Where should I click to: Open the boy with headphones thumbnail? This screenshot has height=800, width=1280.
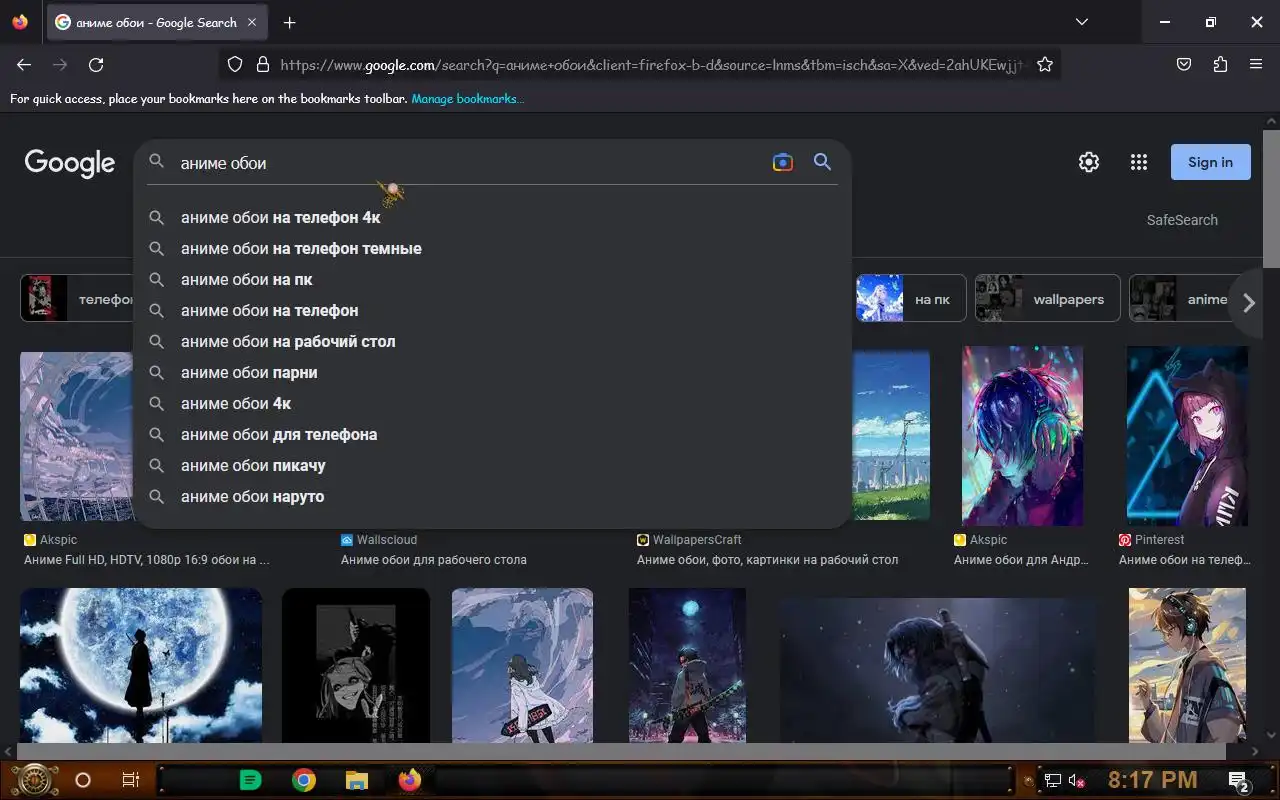(1187, 665)
